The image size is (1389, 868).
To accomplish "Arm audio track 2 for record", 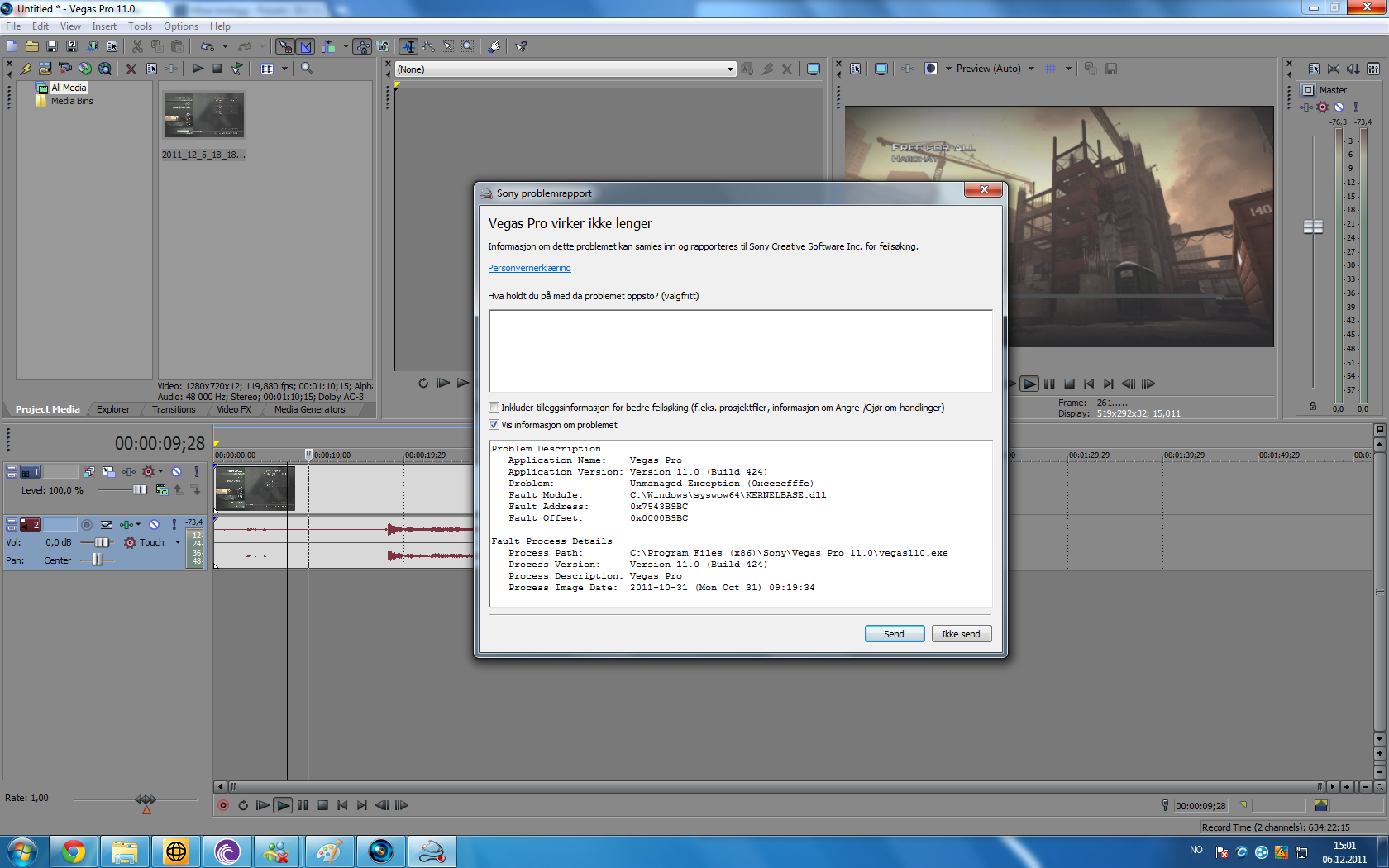I will point(86,525).
